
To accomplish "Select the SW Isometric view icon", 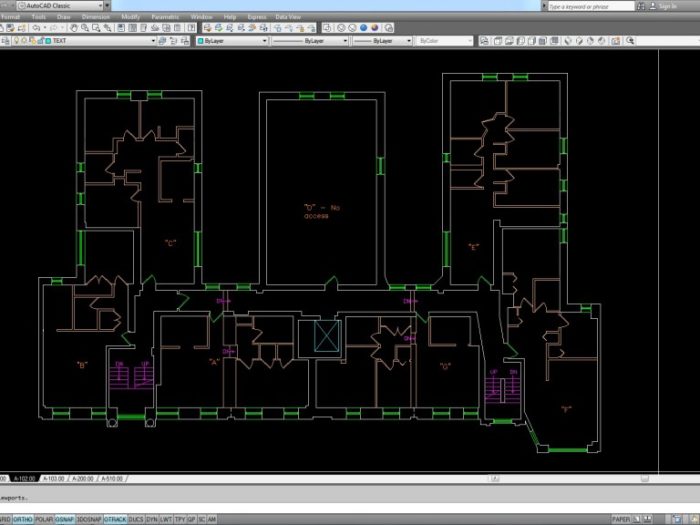I will coord(568,41).
